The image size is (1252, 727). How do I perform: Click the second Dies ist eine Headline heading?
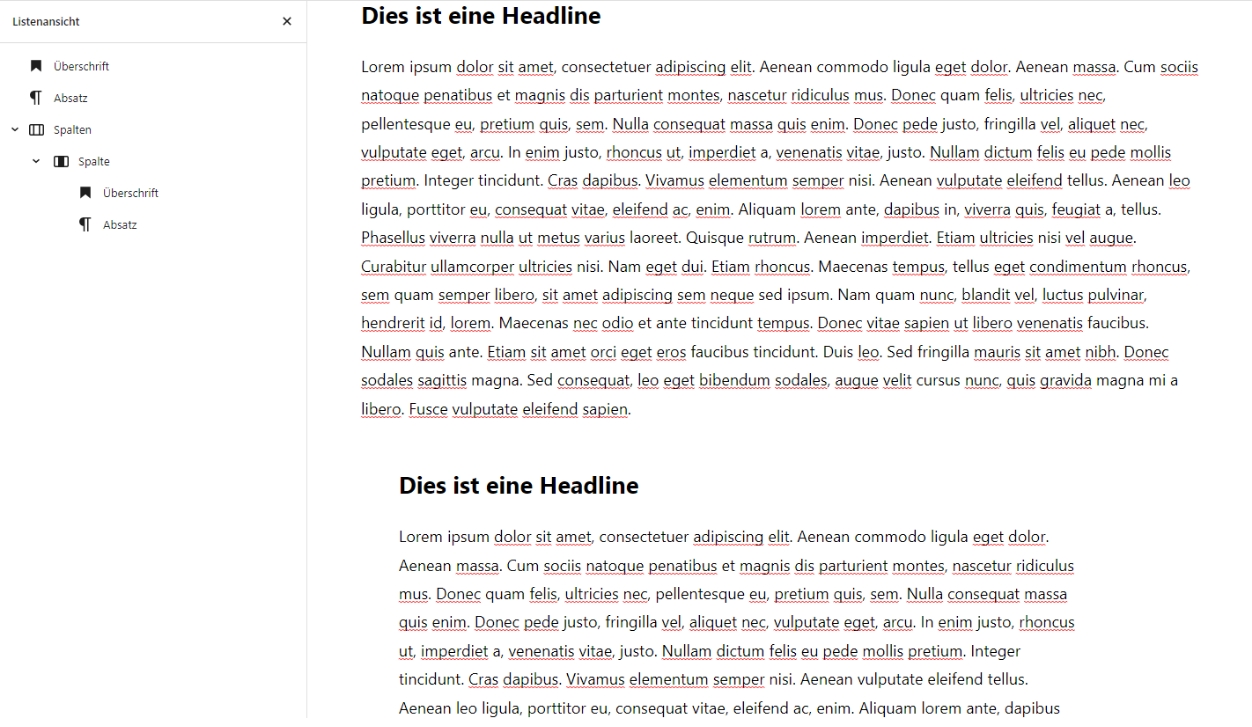[x=518, y=485]
